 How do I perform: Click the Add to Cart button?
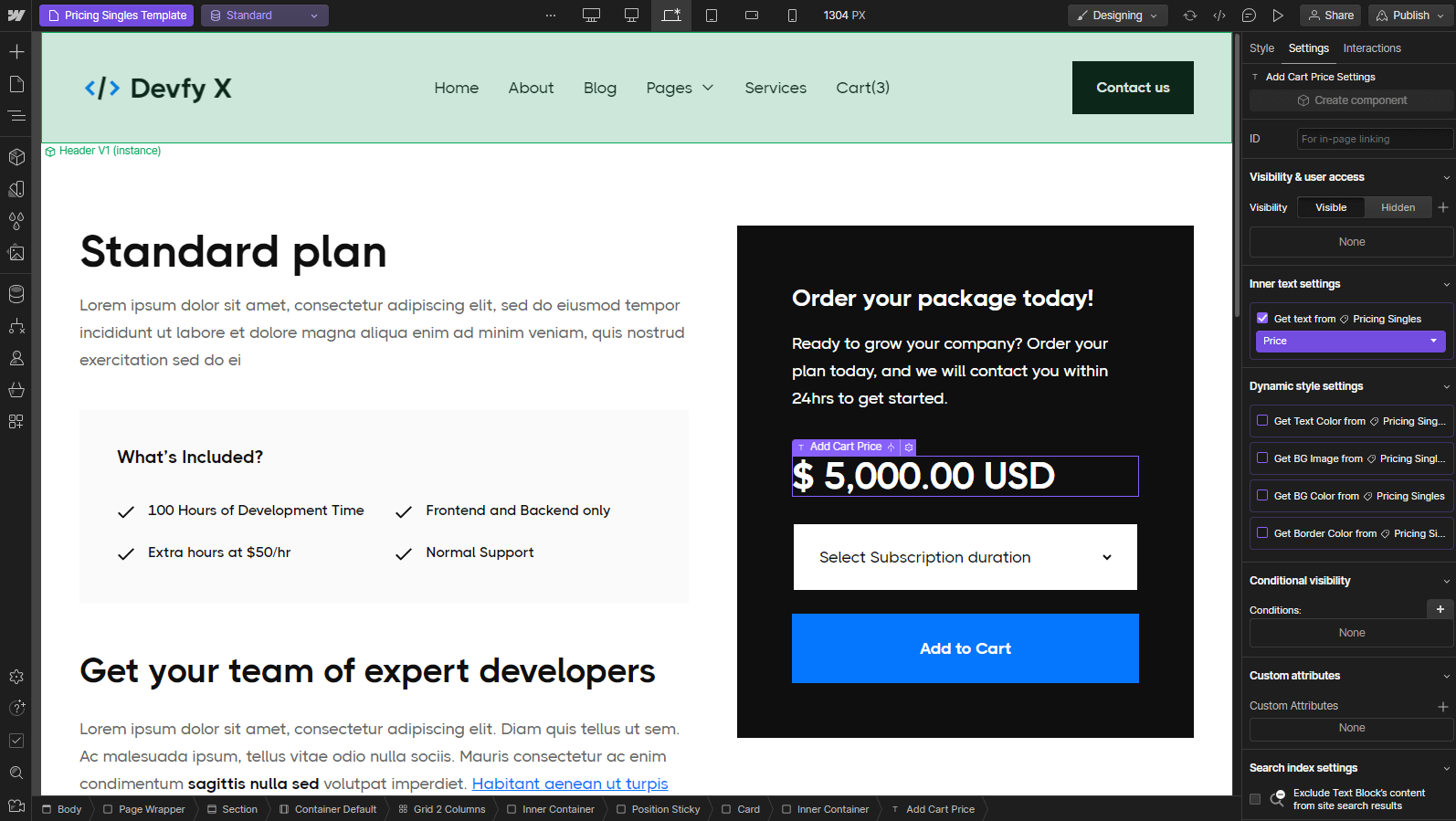[965, 648]
